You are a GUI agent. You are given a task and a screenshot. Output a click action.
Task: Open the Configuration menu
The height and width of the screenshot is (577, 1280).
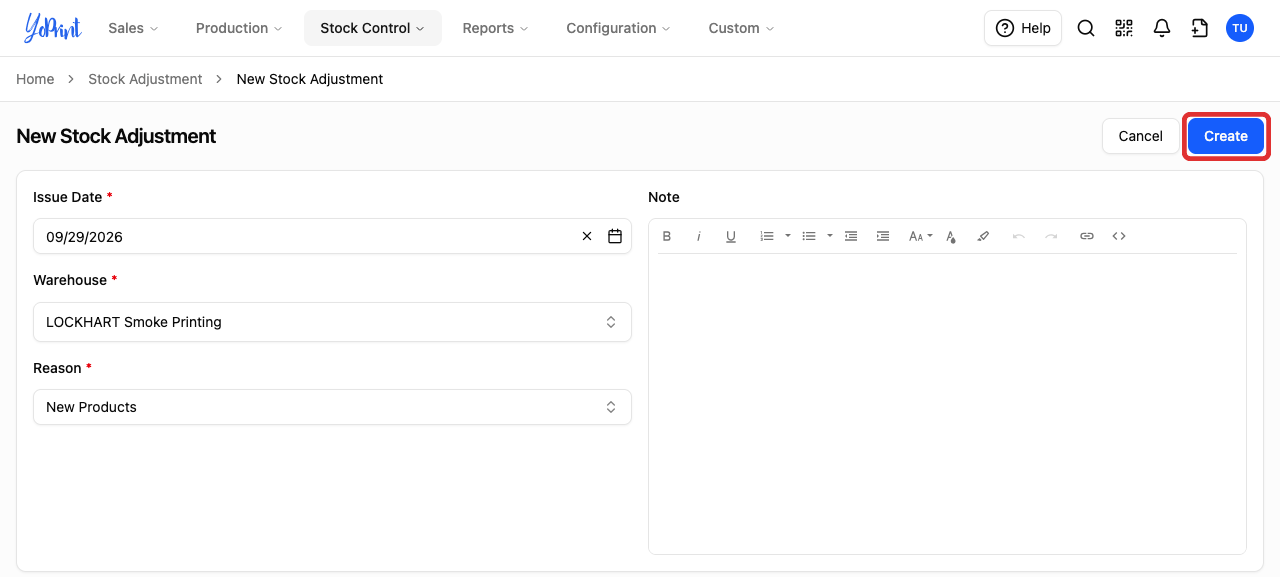pyautogui.click(x=619, y=28)
